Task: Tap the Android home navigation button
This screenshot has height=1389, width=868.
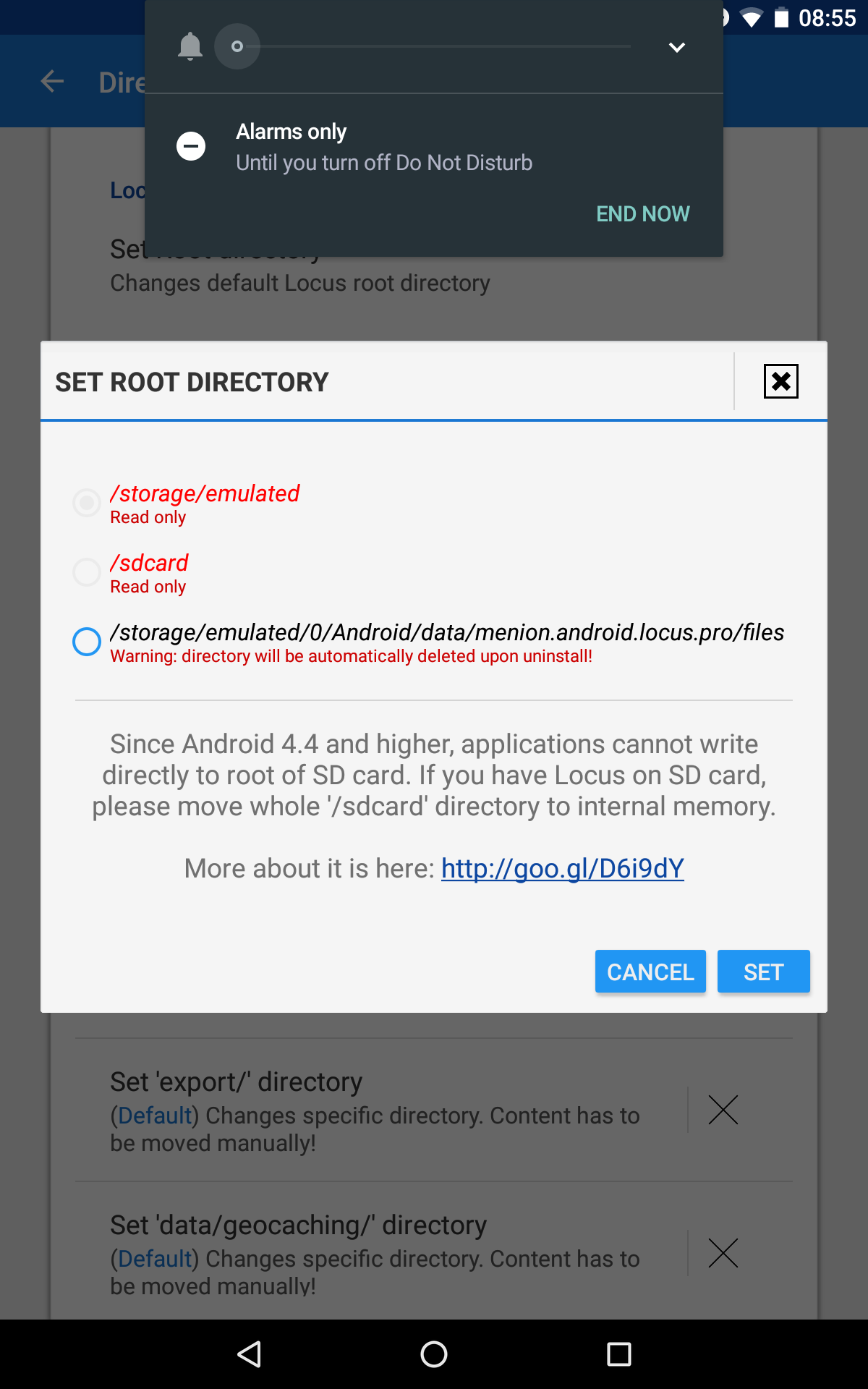Action: [434, 1354]
